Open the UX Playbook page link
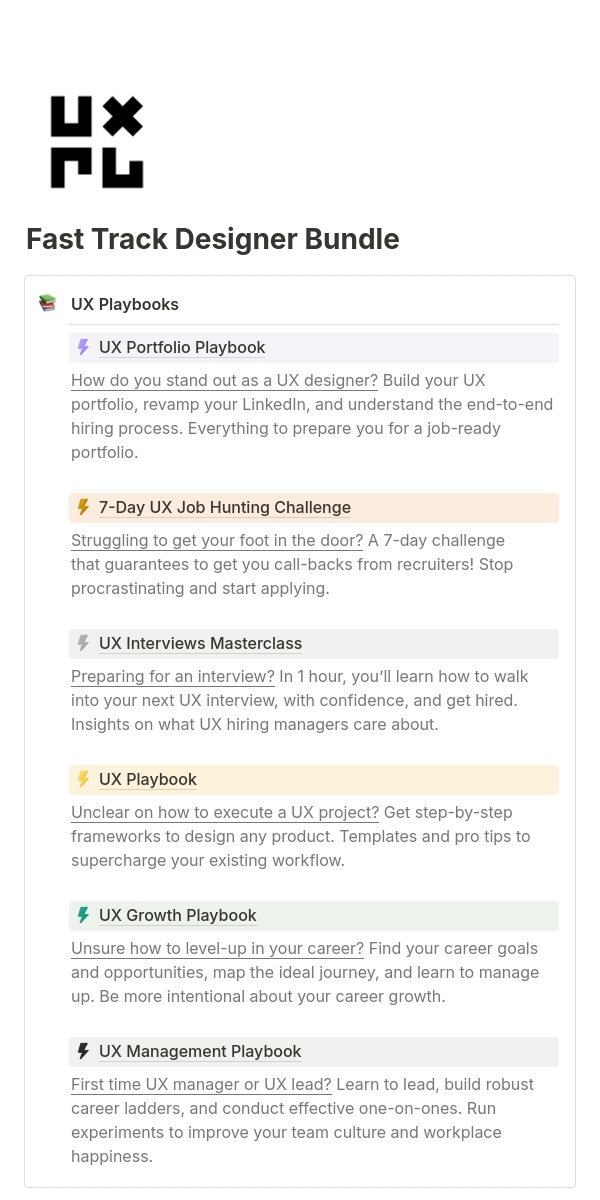Screen dimensions: 600x1200 148,780
